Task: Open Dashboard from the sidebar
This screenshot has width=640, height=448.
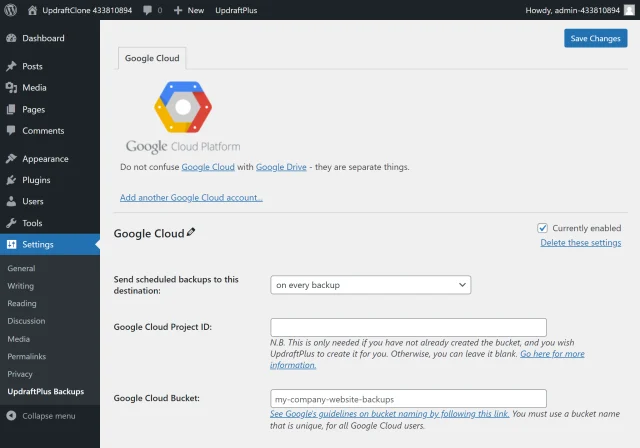Action: pos(43,38)
